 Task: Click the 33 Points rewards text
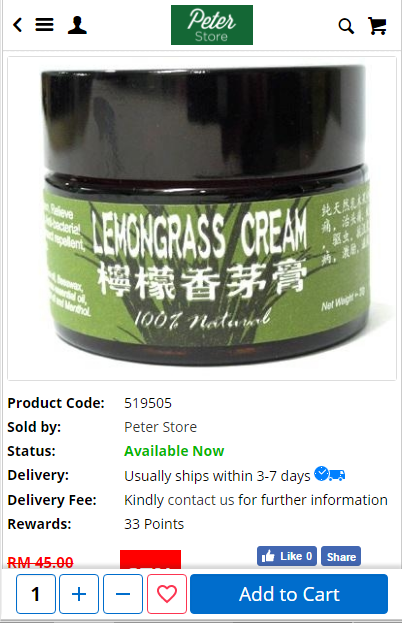[154, 524]
